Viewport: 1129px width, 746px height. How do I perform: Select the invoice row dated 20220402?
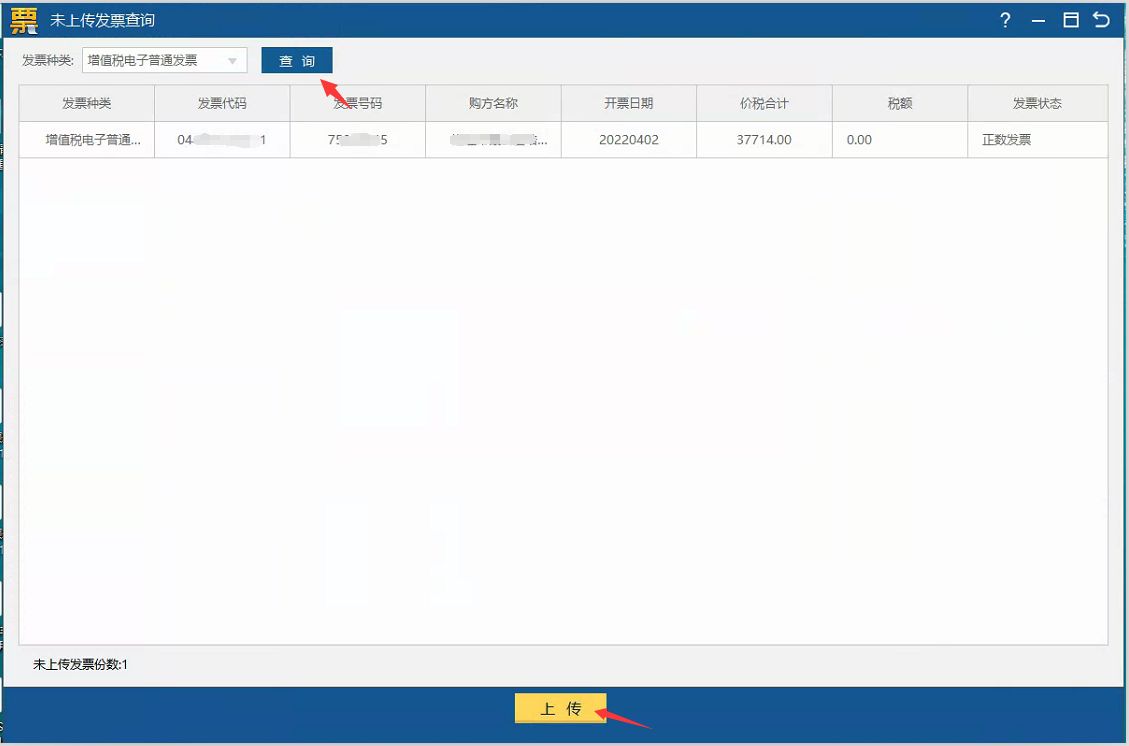[x=629, y=140]
